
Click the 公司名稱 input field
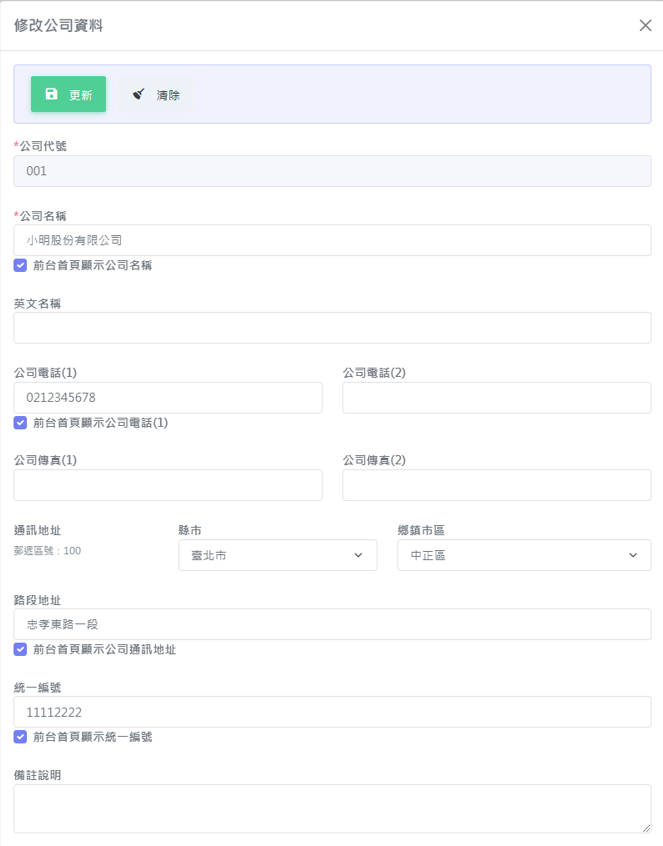[x=332, y=240]
